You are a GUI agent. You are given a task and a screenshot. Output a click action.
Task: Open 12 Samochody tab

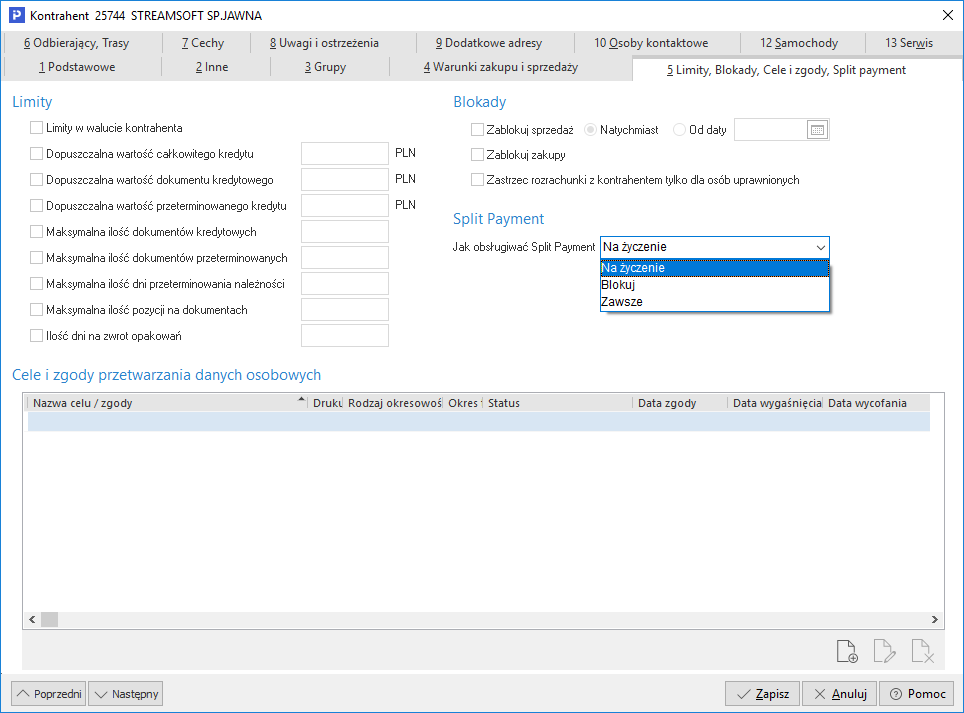coord(799,43)
